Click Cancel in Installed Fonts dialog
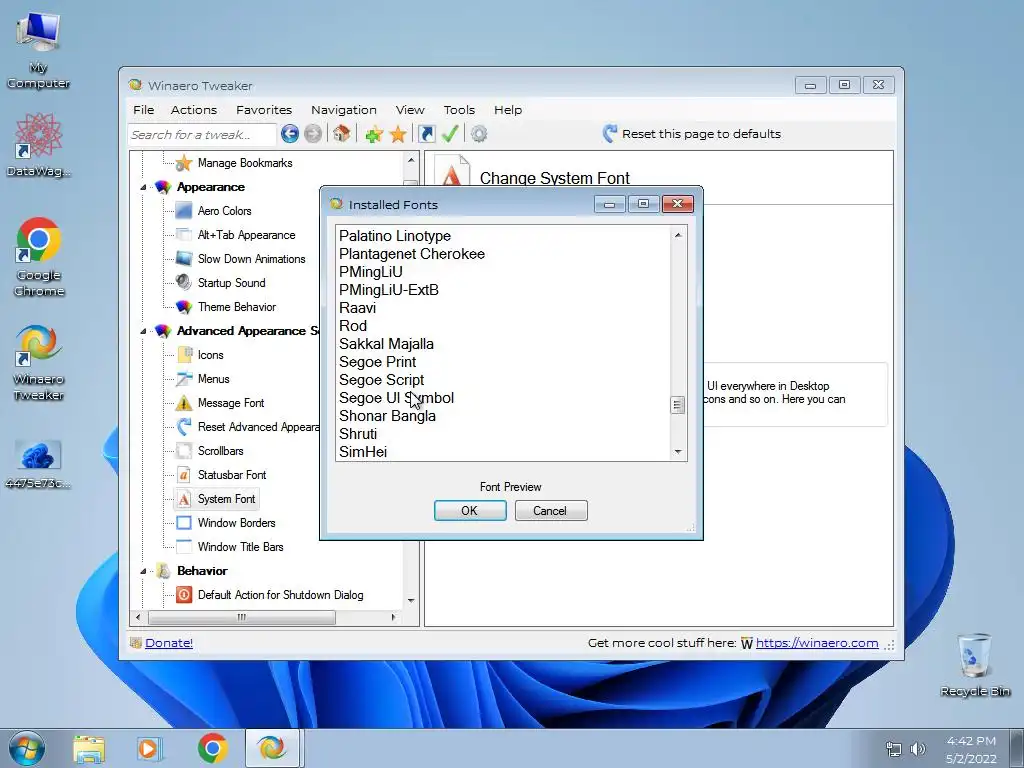 (x=551, y=511)
